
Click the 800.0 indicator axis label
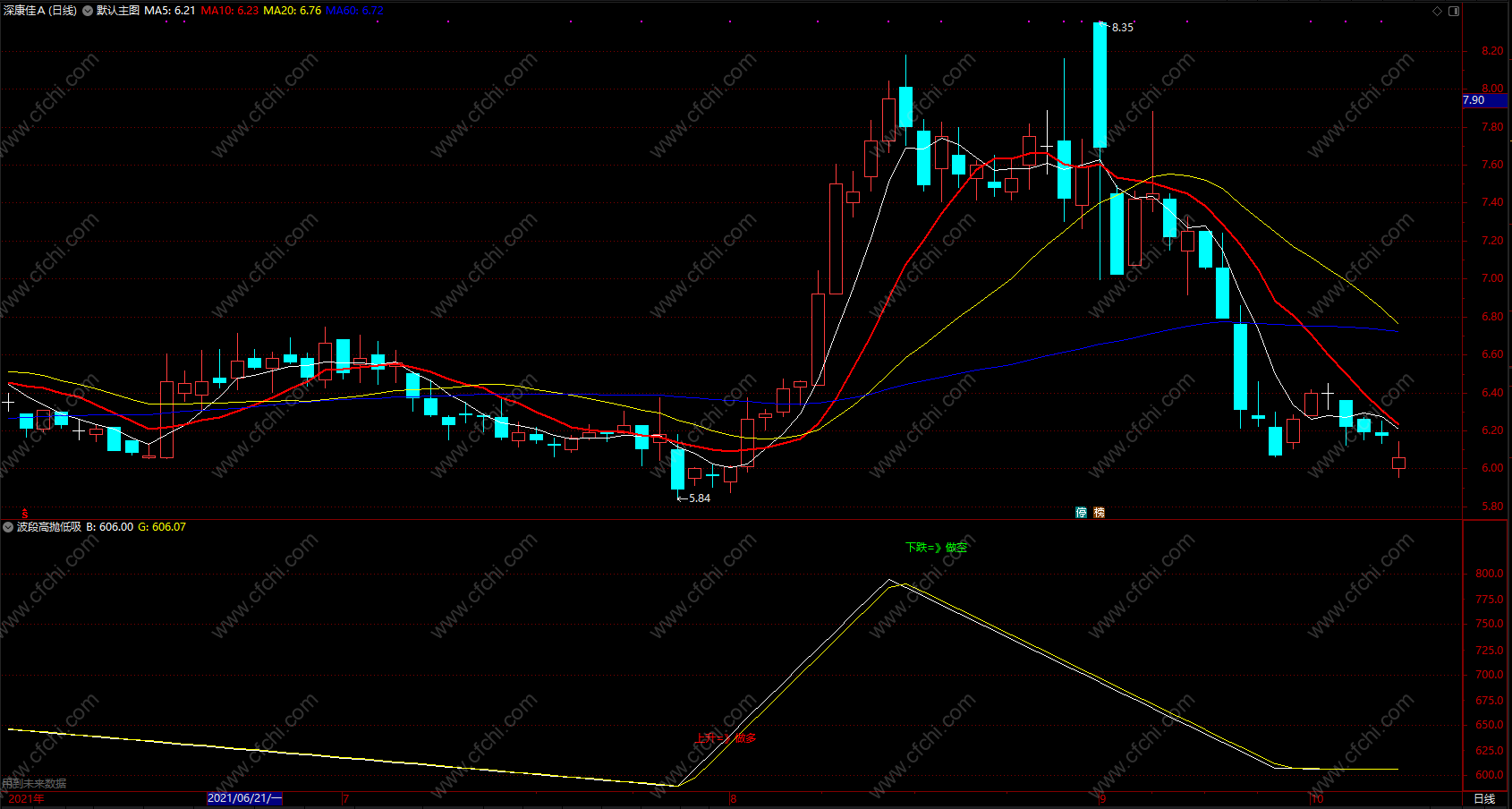[x=1490, y=574]
